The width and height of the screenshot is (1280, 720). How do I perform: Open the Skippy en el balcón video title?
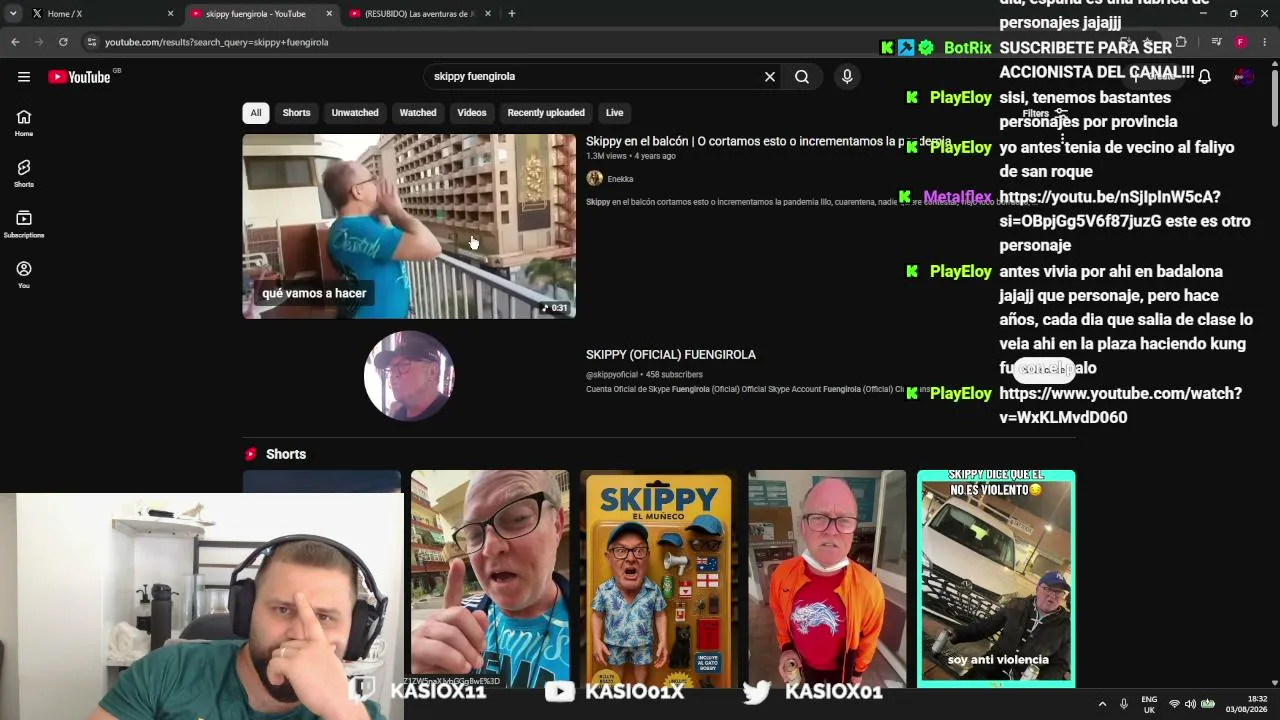pos(768,142)
